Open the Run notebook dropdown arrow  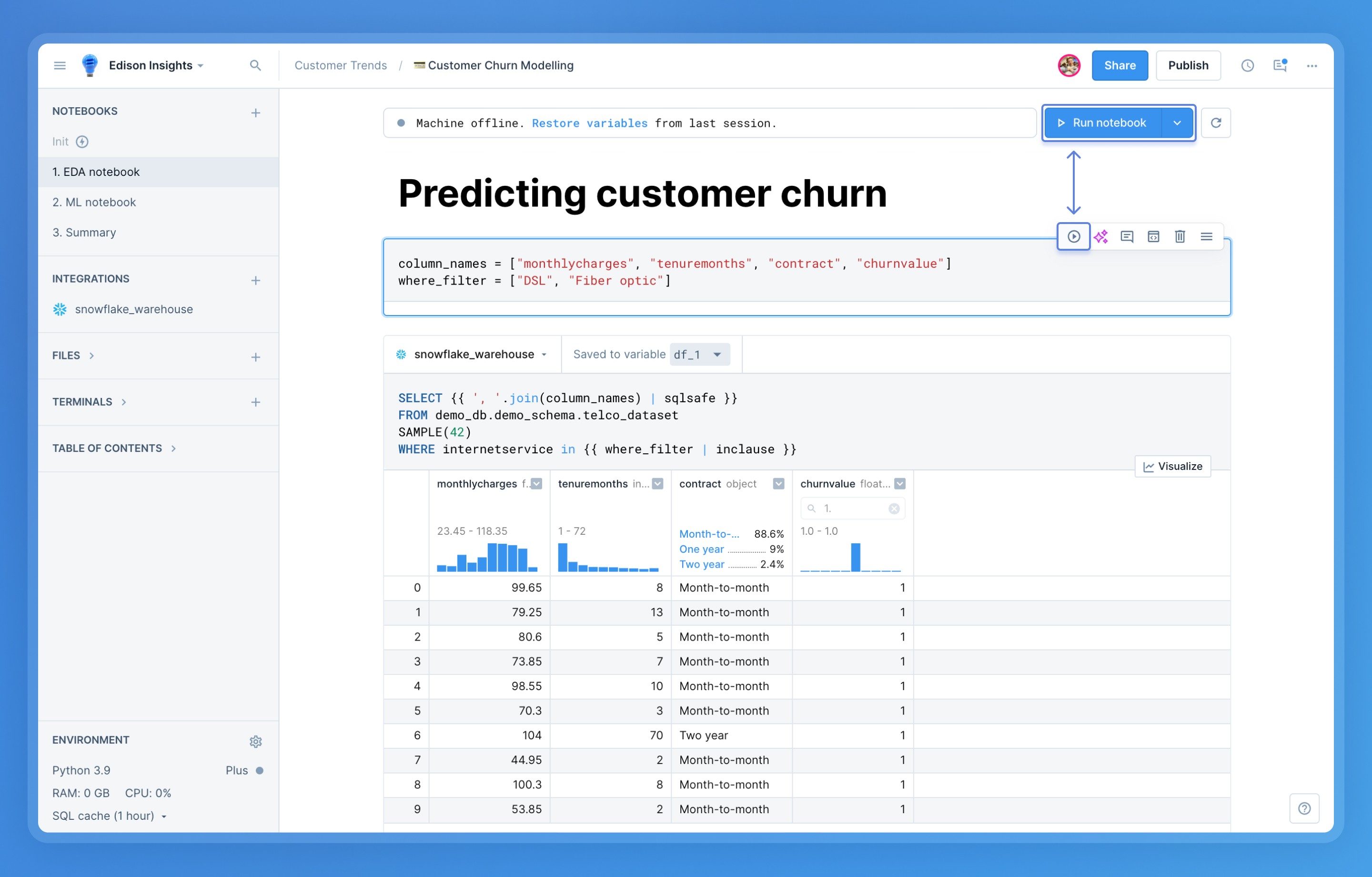tap(1177, 122)
